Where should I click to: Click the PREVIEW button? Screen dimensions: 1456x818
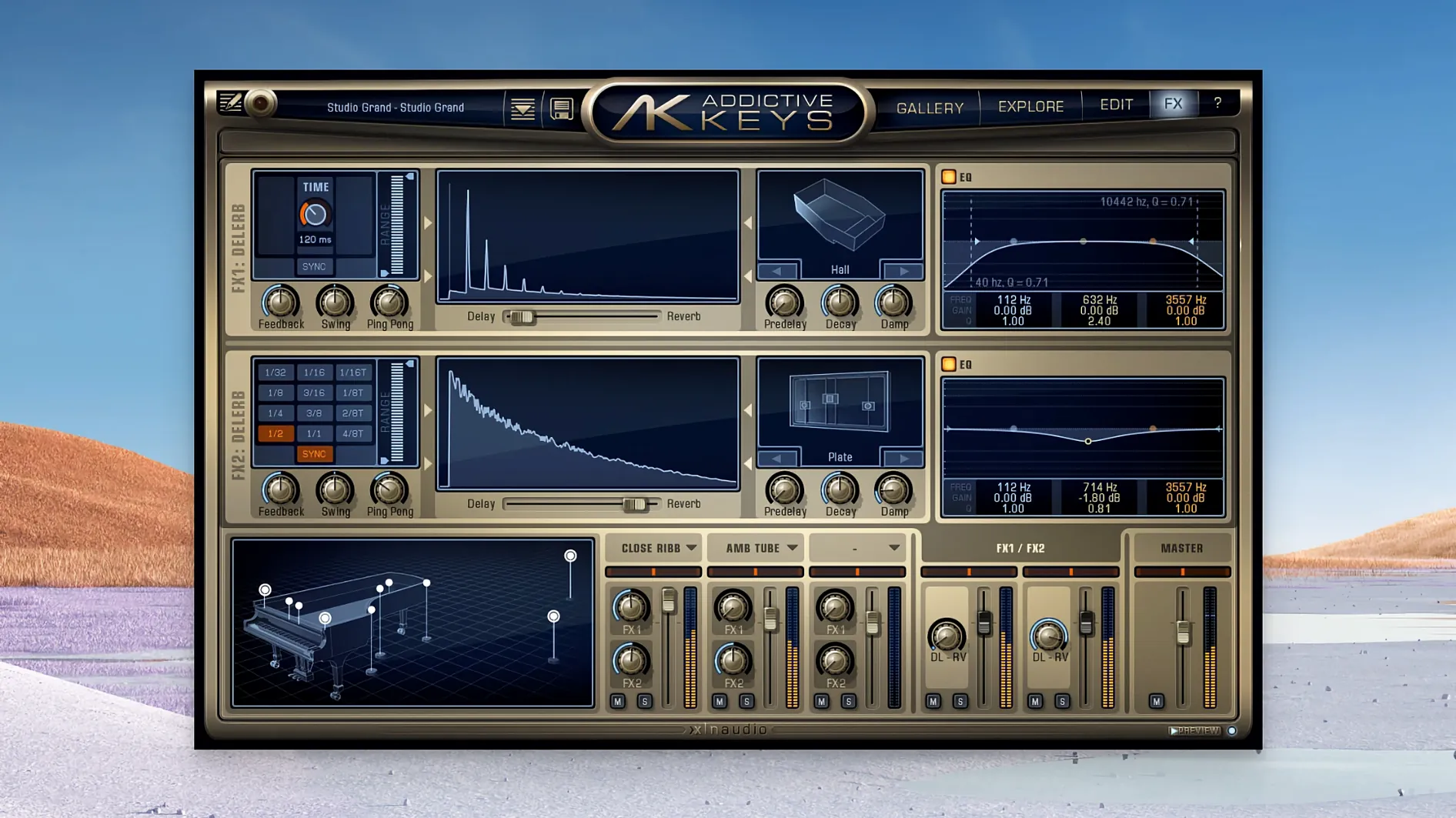[x=1194, y=730]
